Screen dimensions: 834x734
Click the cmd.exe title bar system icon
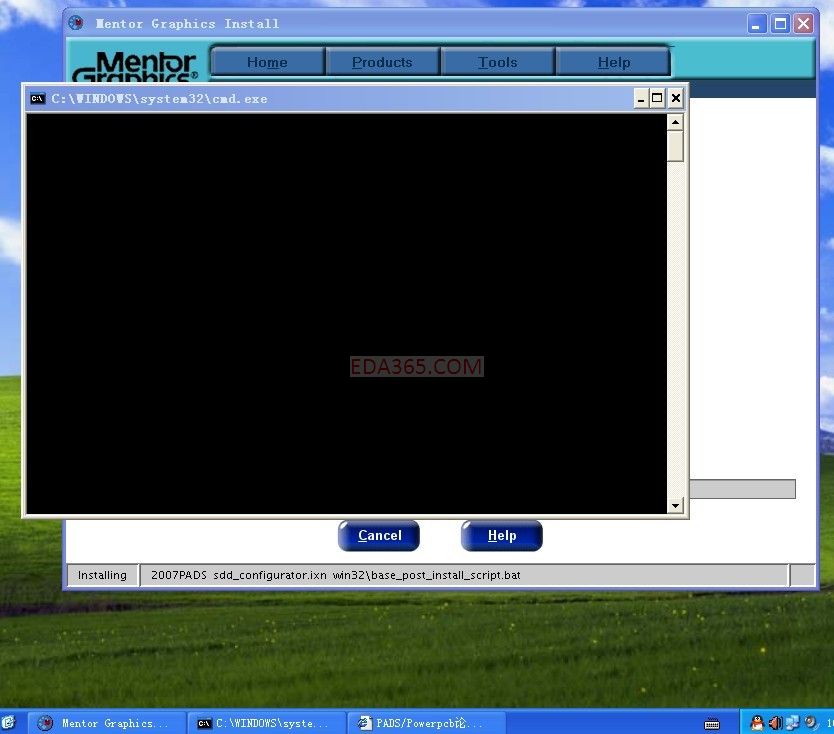pos(37,99)
